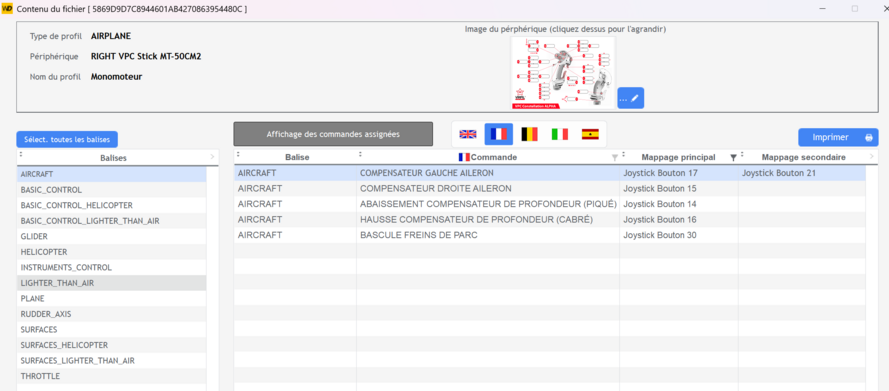Open the Balise column sort handle
The image size is (889, 391).
[x=239, y=154]
